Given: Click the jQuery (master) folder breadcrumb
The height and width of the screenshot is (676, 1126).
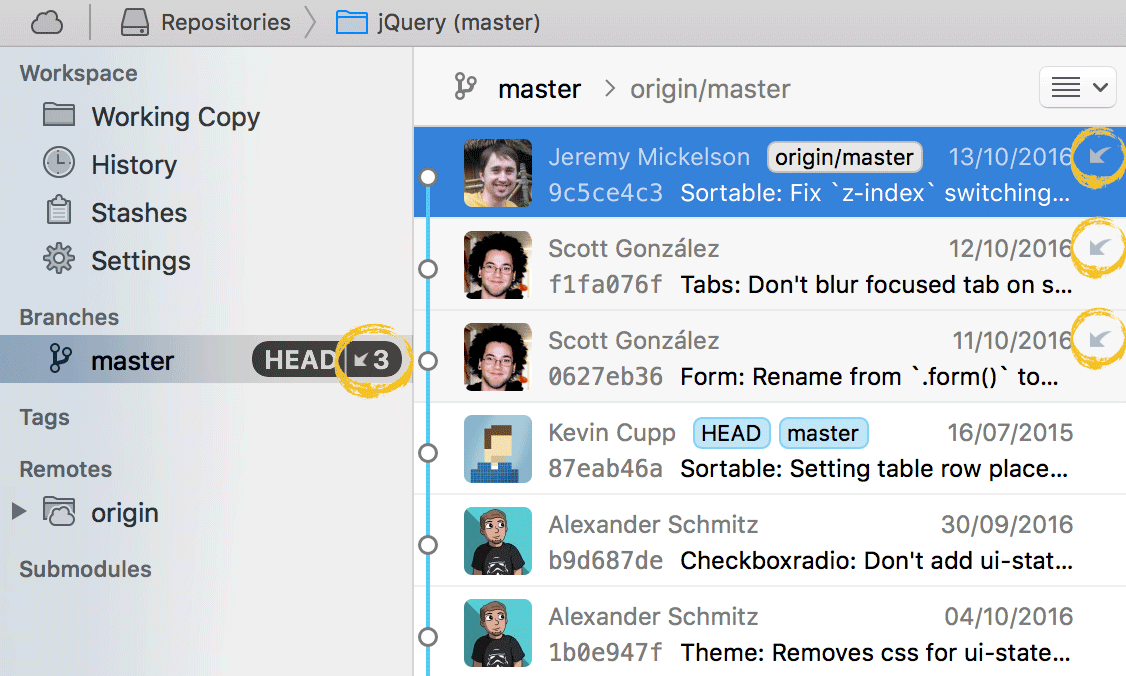Looking at the screenshot, I should 438,22.
